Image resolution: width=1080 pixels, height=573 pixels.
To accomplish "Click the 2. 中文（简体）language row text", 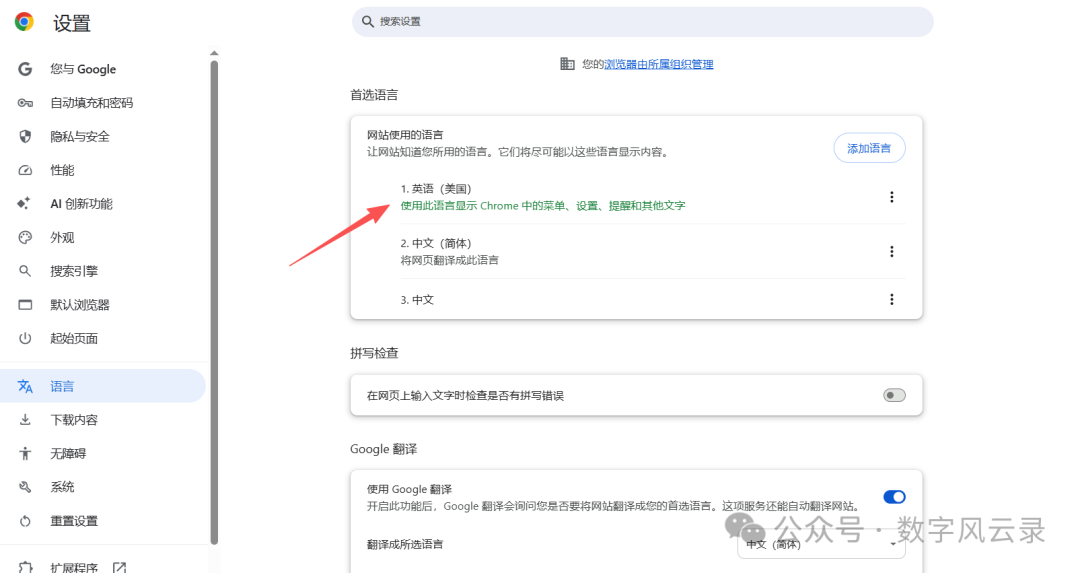I will (436, 243).
